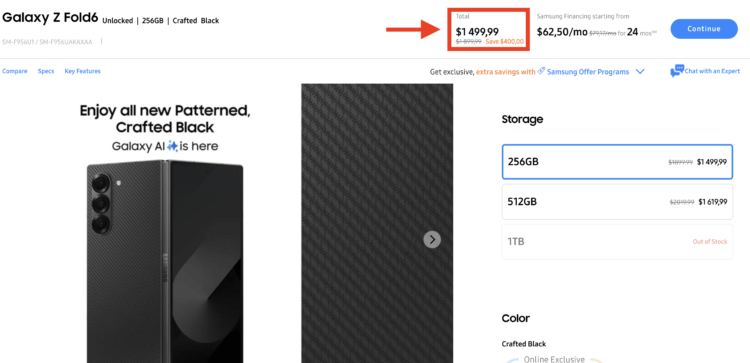Screen dimensions: 750x363
Task: Click the Samsung Offer Programs tag icon
Action: (x=541, y=71)
